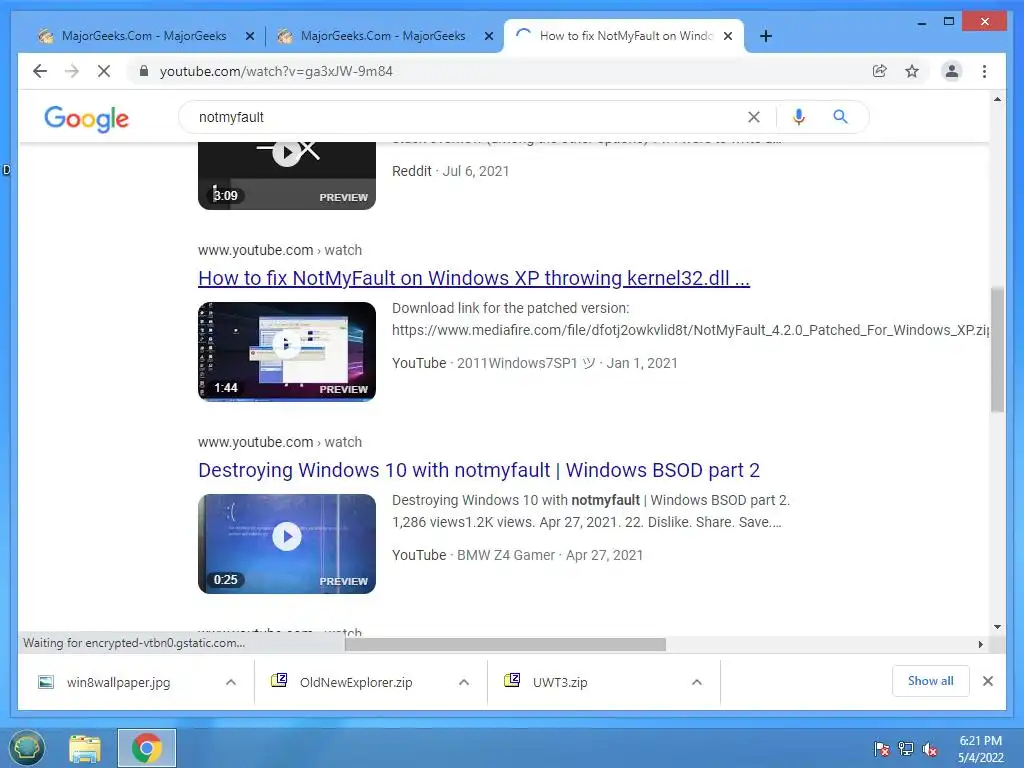Open win8wallpaper.jpg download
The width and height of the screenshot is (1024, 768).
pyautogui.click(x=118, y=682)
